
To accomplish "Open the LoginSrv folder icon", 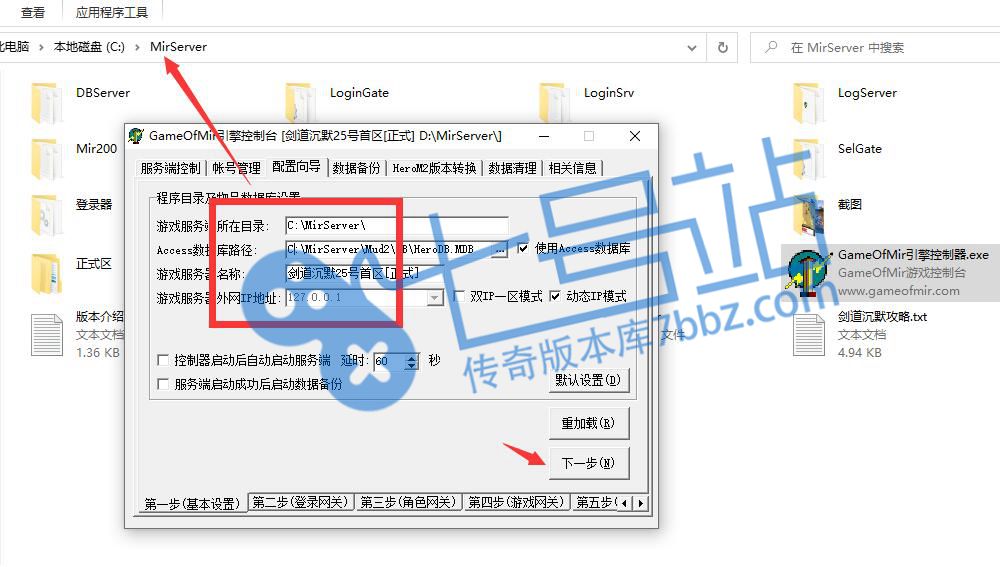I will coord(555,102).
